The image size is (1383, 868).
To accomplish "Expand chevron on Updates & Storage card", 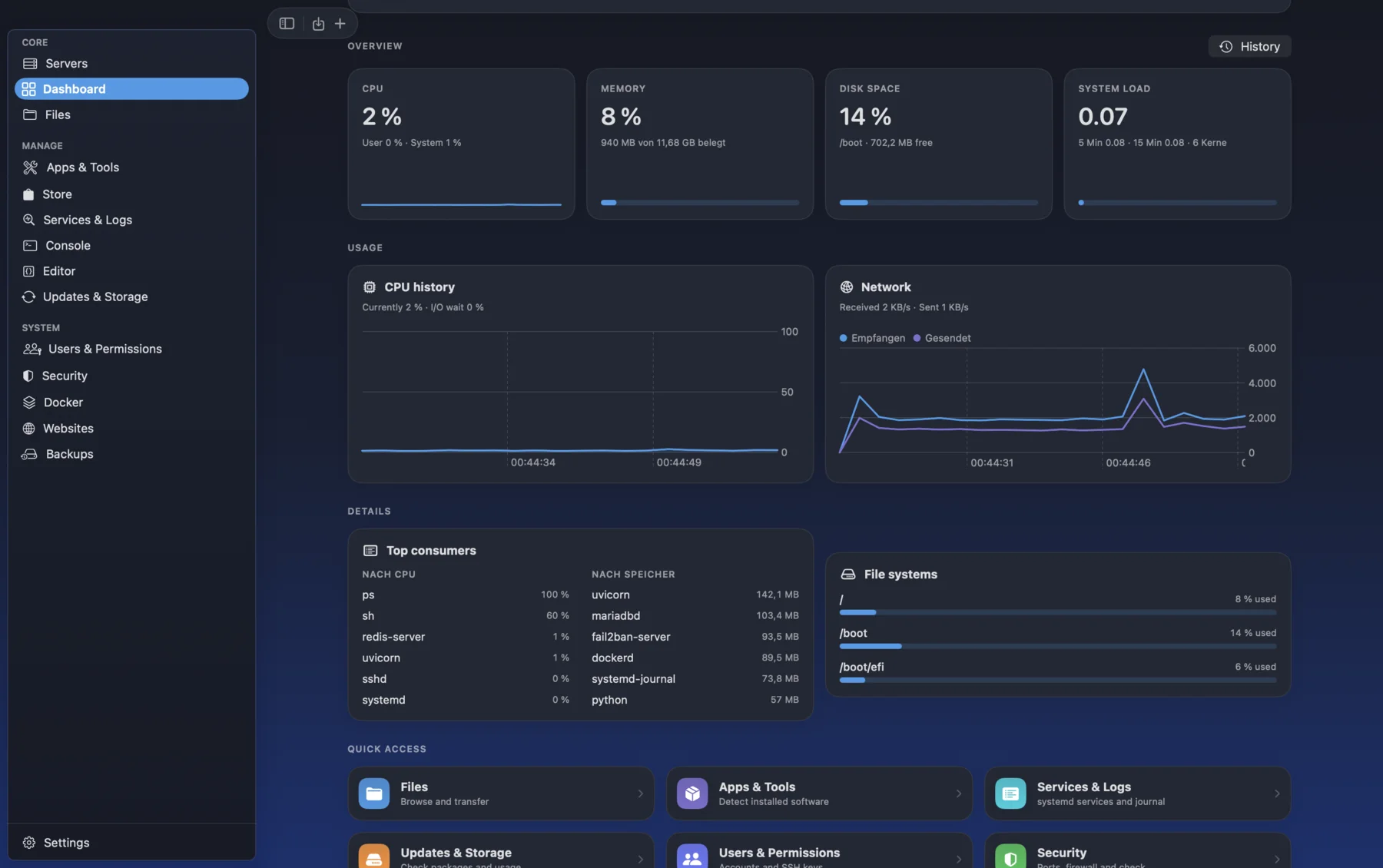I will (640, 859).
